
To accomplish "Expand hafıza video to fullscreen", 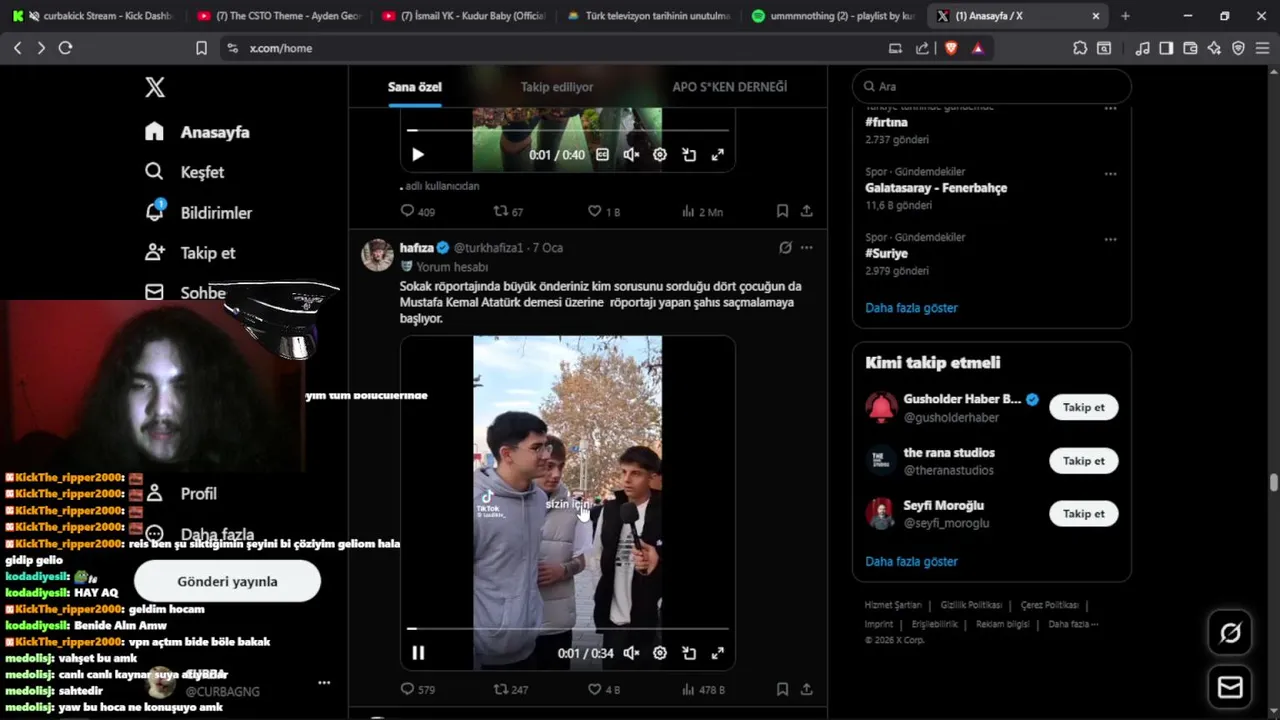I will (x=717, y=653).
